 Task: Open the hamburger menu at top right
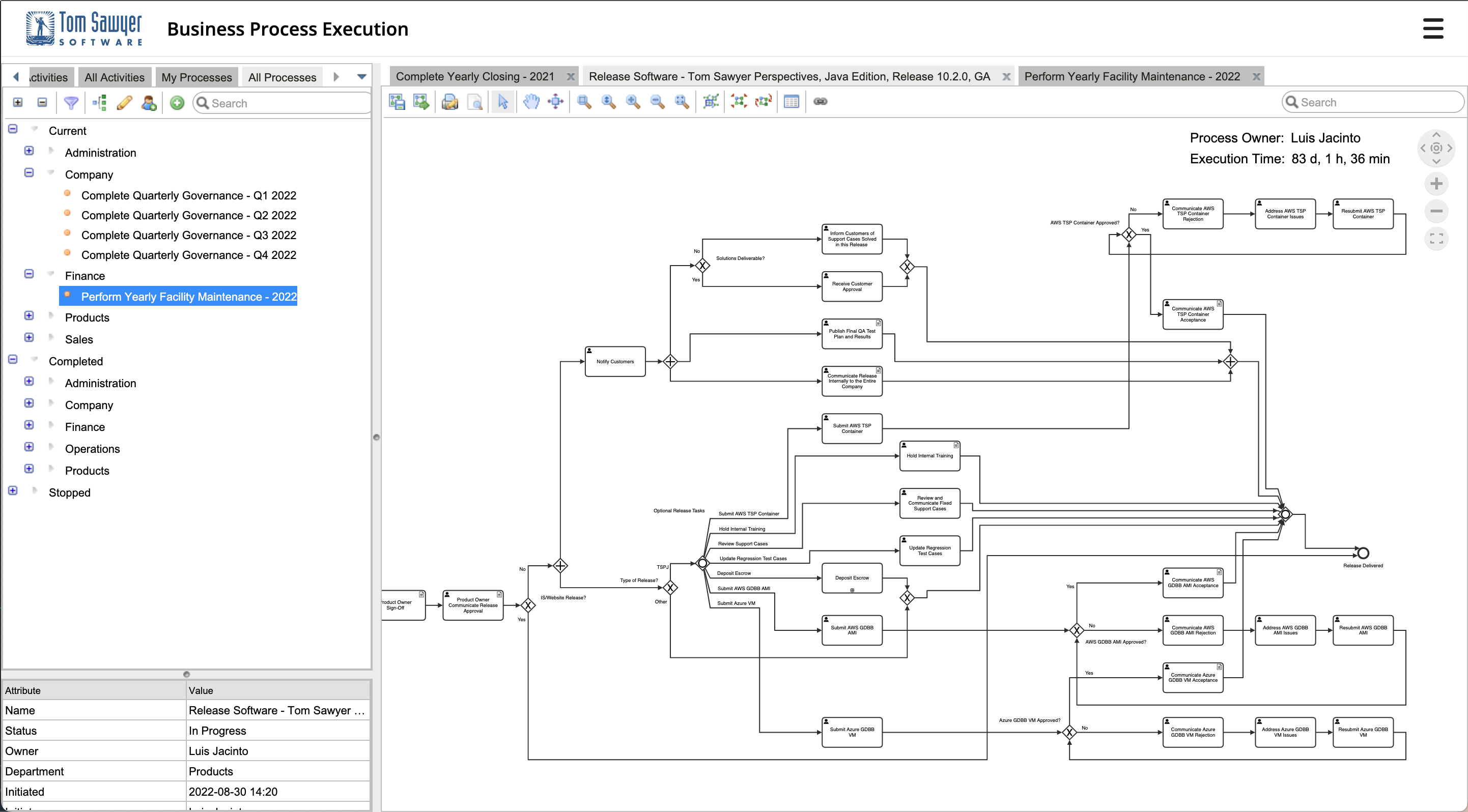1433,28
